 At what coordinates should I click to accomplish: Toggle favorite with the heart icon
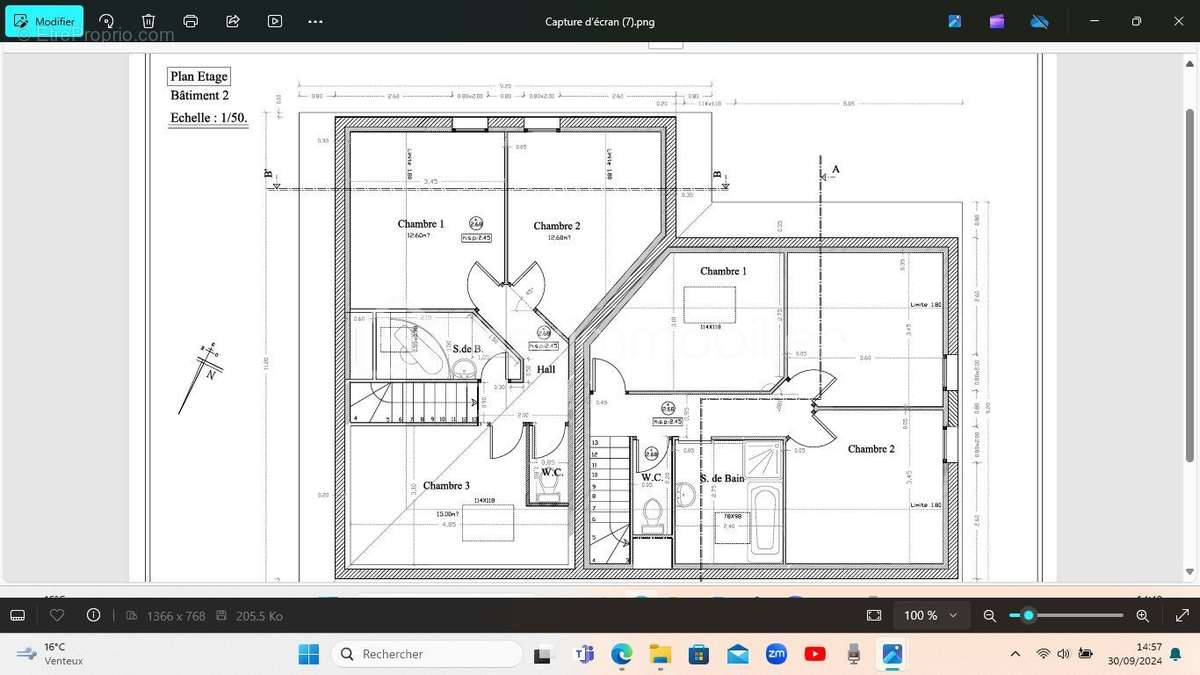pos(56,615)
